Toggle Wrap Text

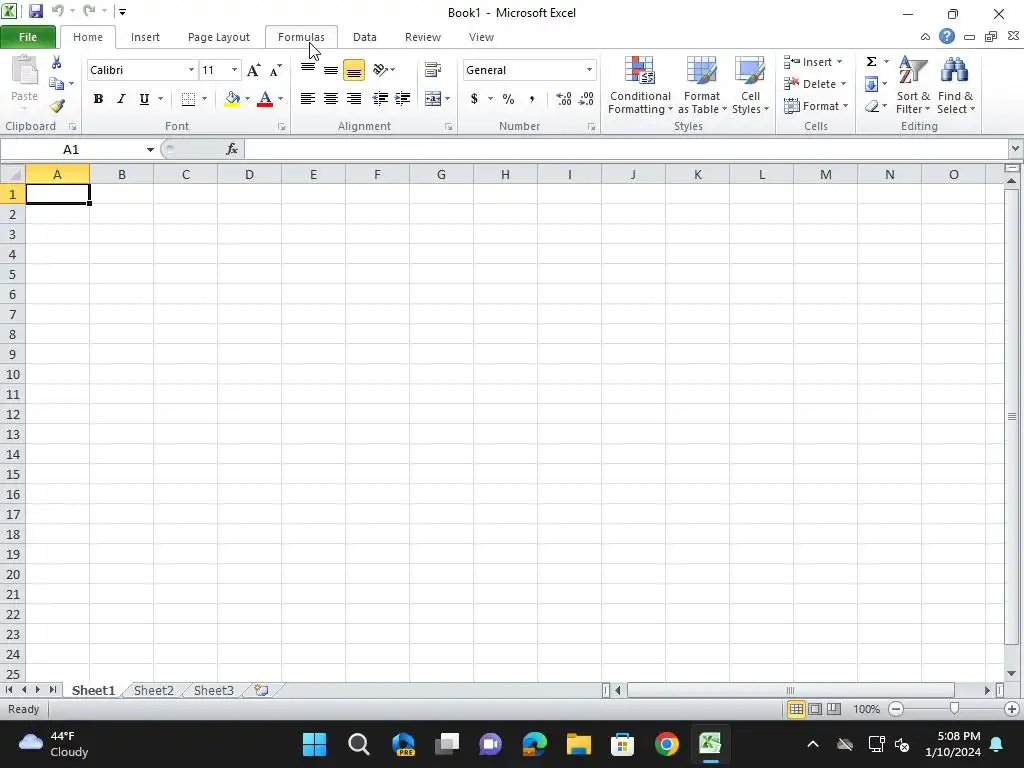coord(432,70)
